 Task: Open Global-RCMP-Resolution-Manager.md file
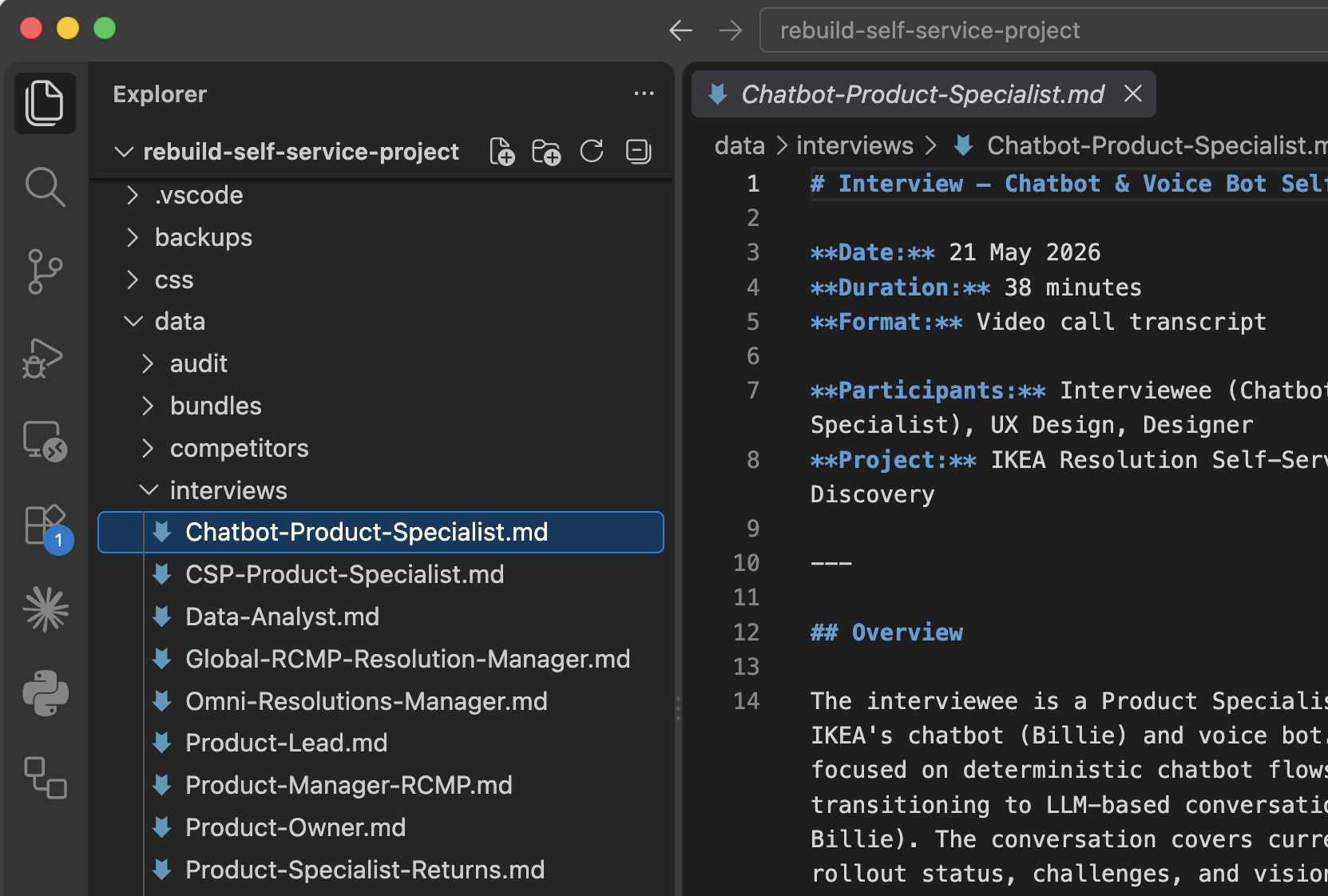381,659
